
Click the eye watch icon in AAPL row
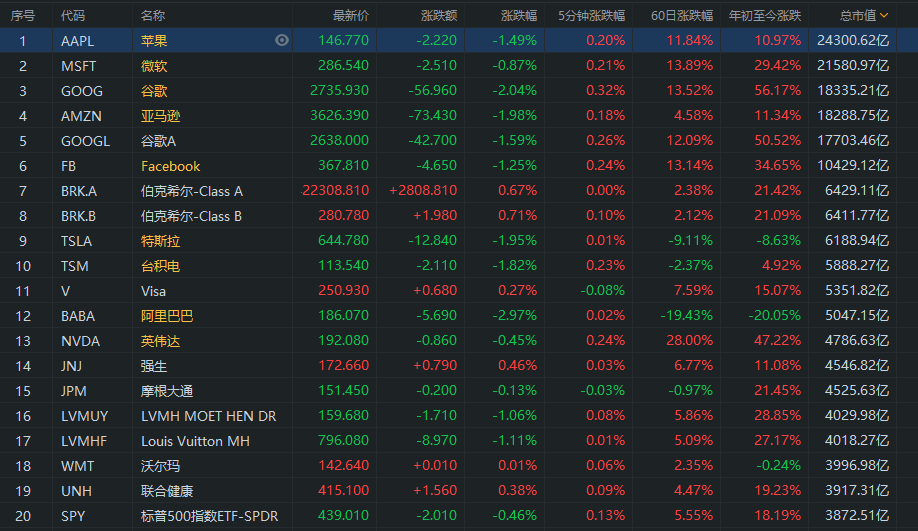282,40
